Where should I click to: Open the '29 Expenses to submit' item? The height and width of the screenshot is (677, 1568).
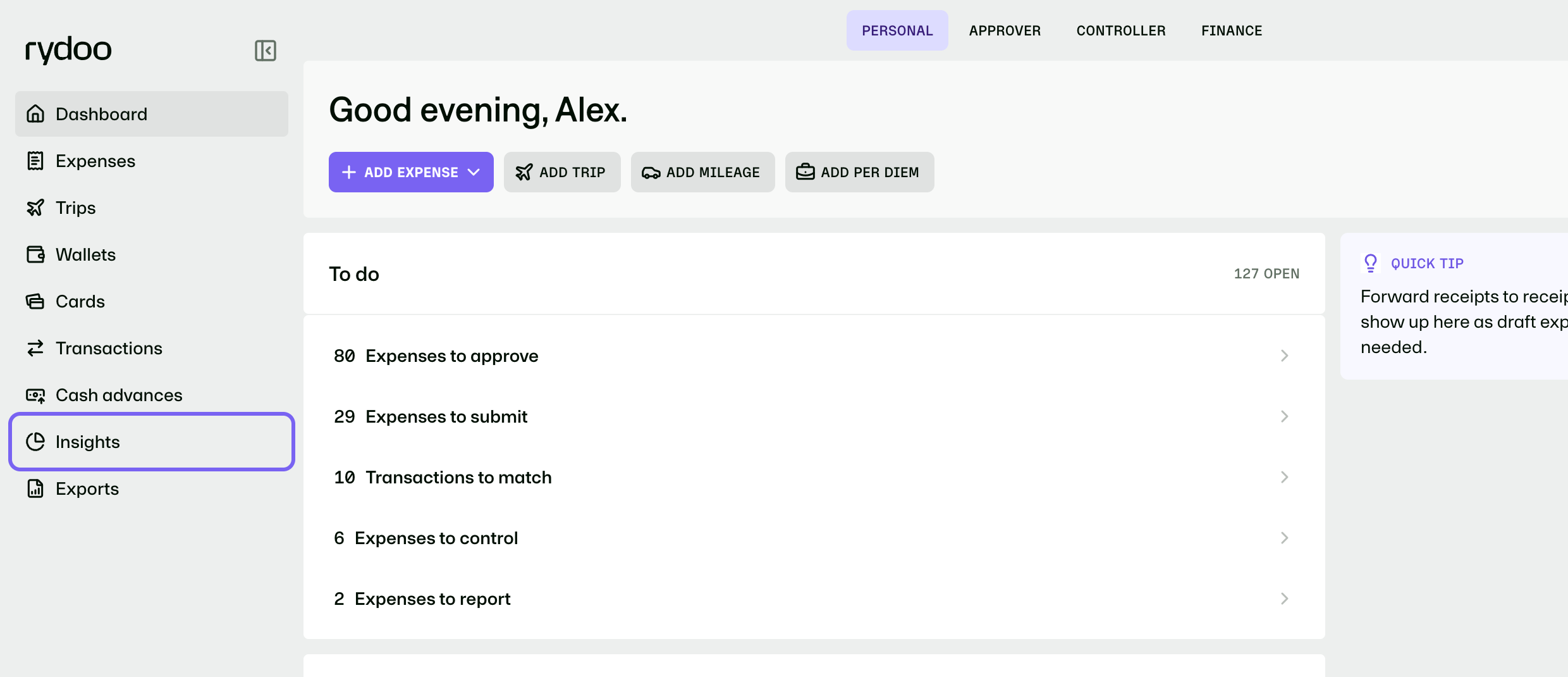point(814,416)
